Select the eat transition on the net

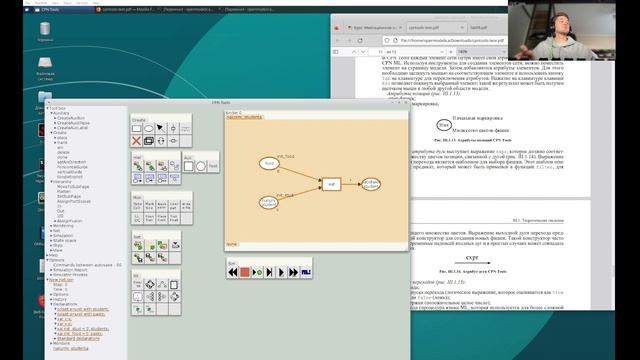331,184
